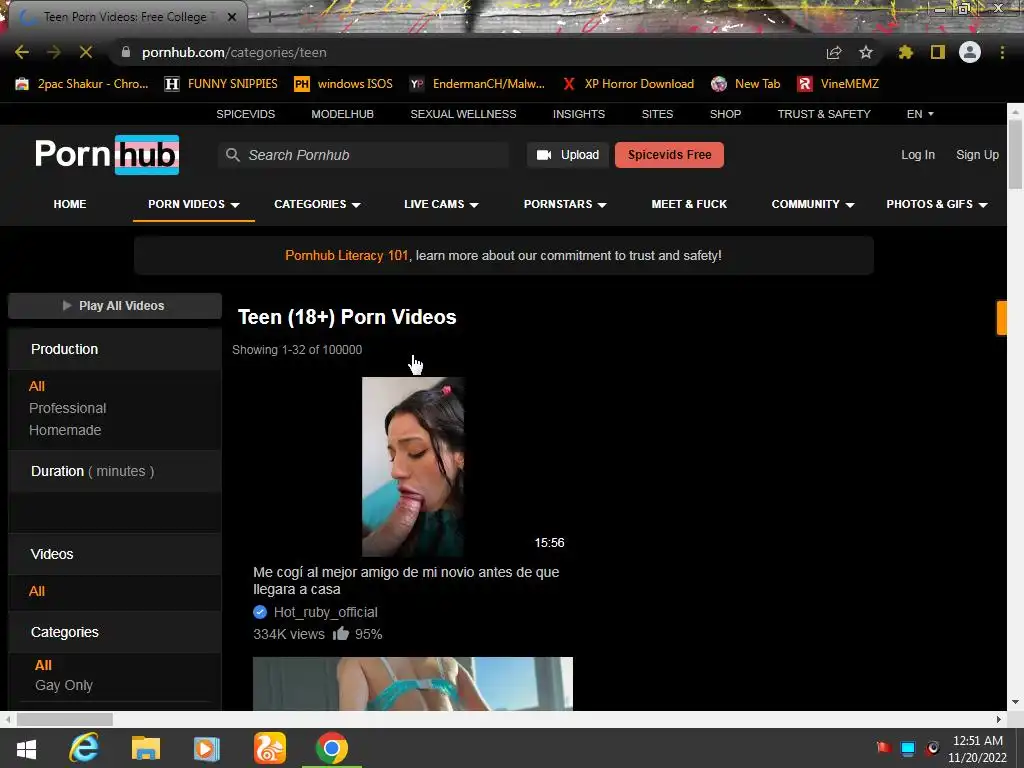Launch Internet Explorer from the taskbar
This screenshot has height=768, width=1024.
(x=84, y=748)
